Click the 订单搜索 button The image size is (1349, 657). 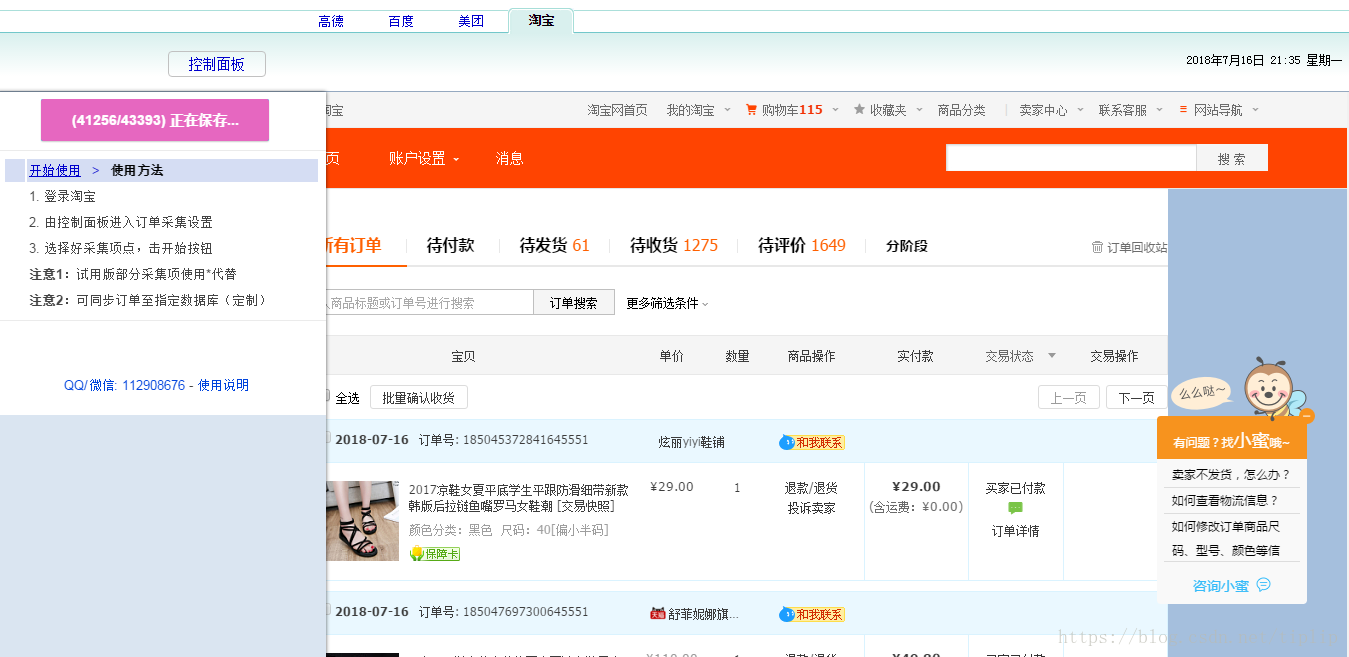(574, 303)
